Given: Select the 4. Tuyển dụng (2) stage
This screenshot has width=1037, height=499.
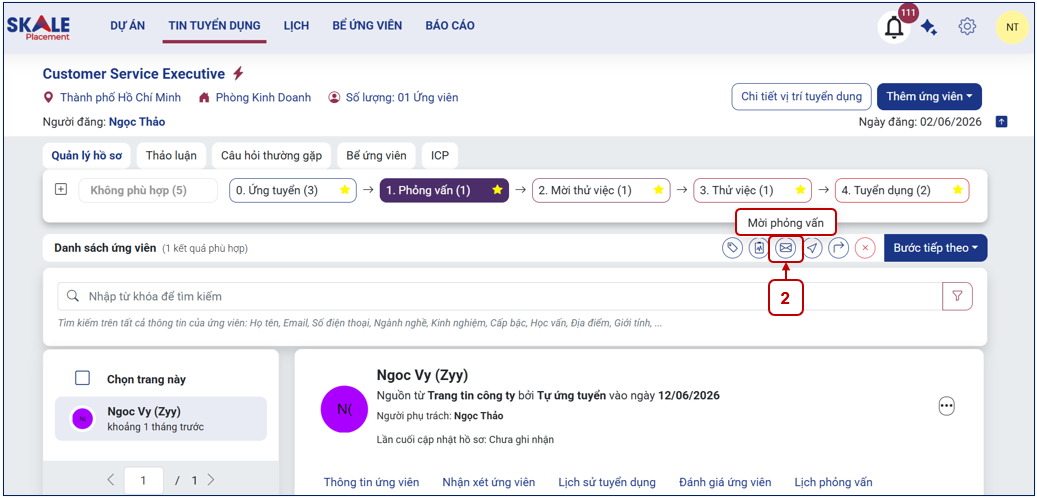Looking at the screenshot, I should pos(902,190).
